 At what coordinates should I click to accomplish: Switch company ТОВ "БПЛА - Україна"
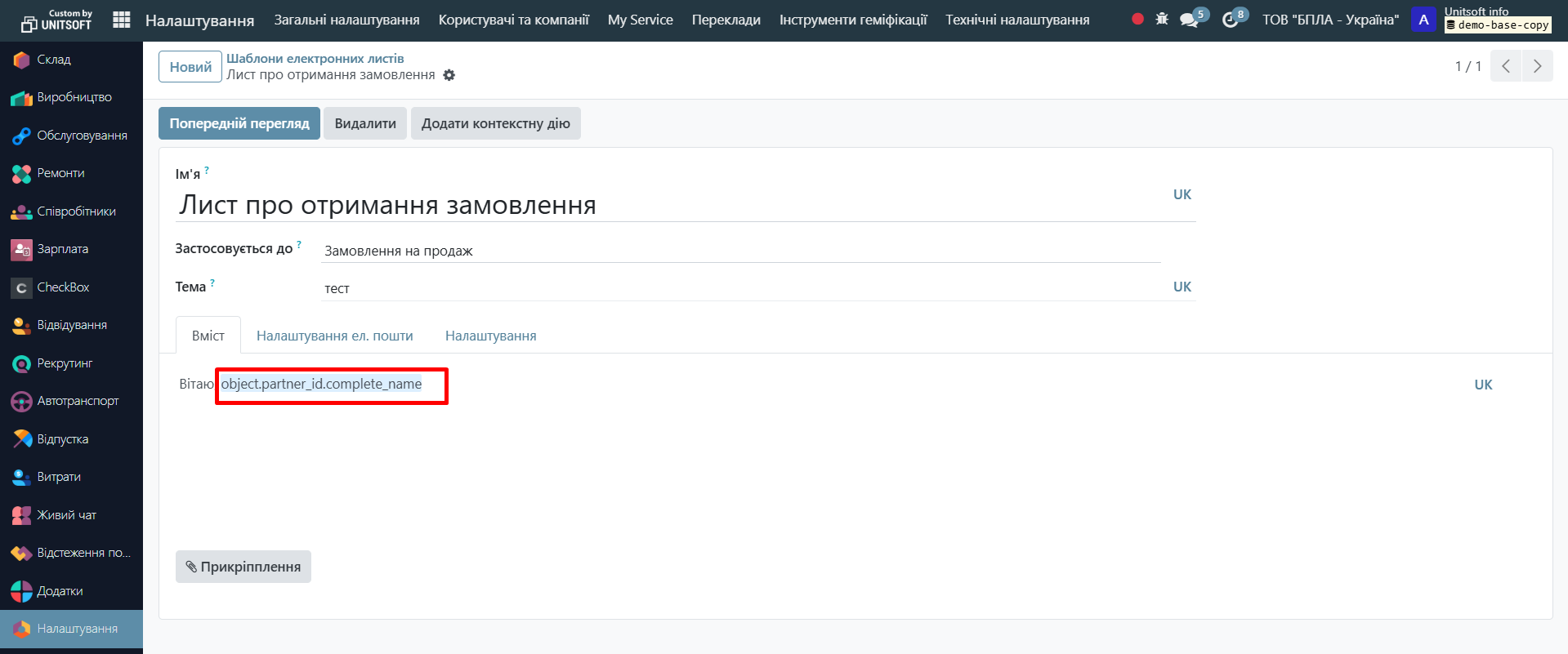(x=1329, y=20)
